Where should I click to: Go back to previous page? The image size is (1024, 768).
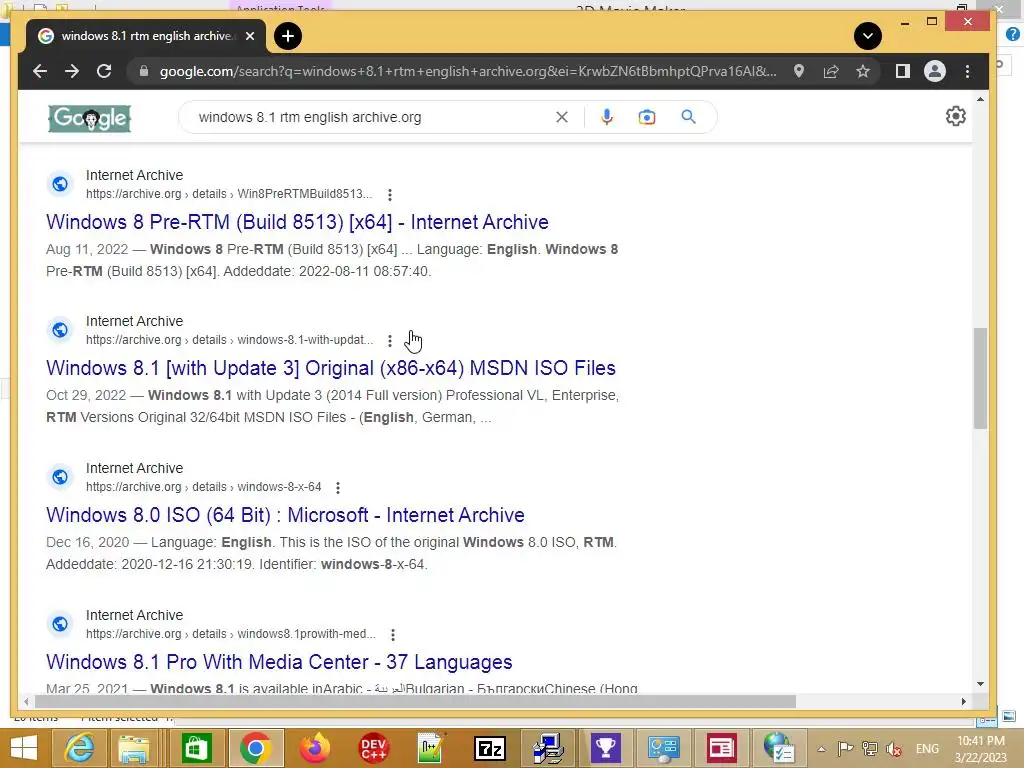[x=40, y=71]
